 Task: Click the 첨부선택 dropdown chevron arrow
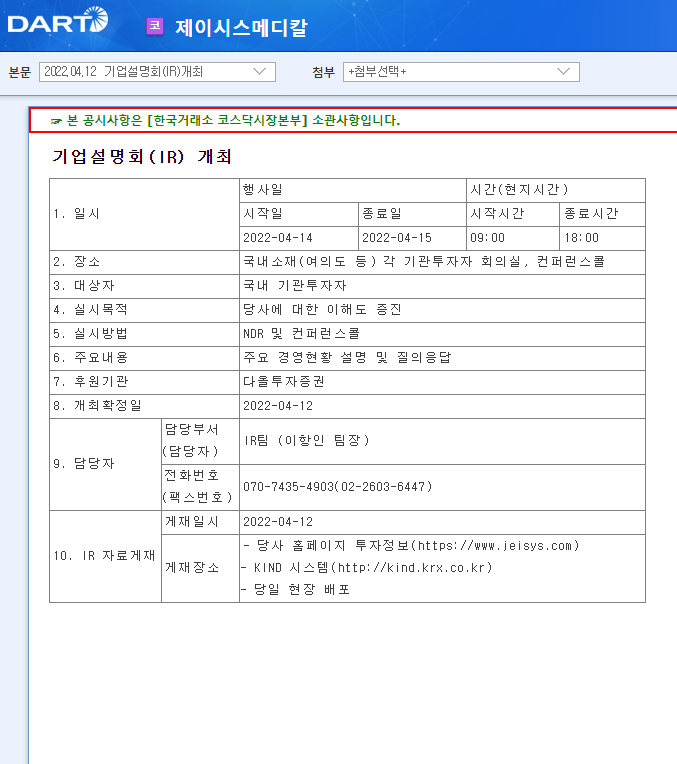click(563, 72)
